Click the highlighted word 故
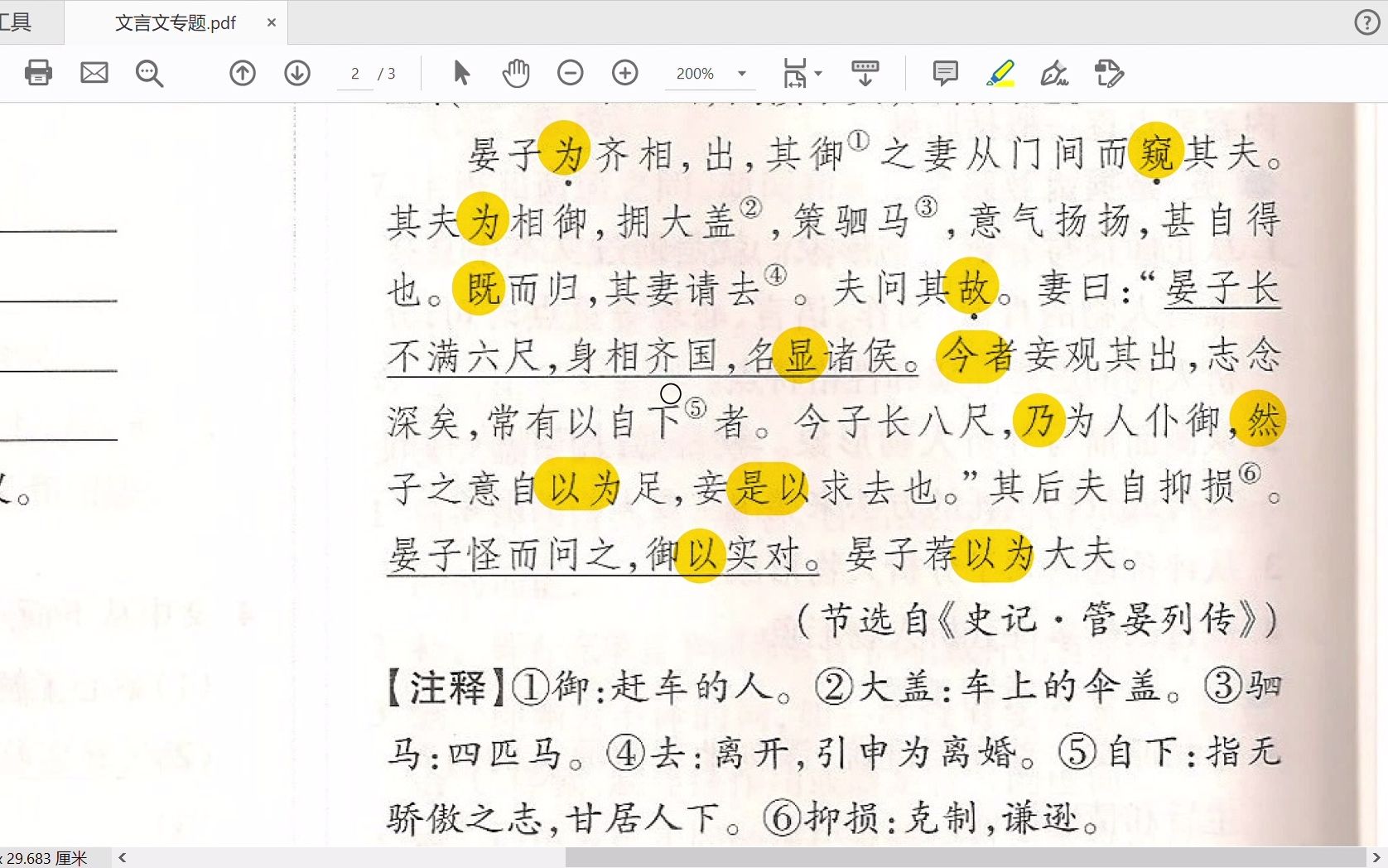 coord(971,286)
